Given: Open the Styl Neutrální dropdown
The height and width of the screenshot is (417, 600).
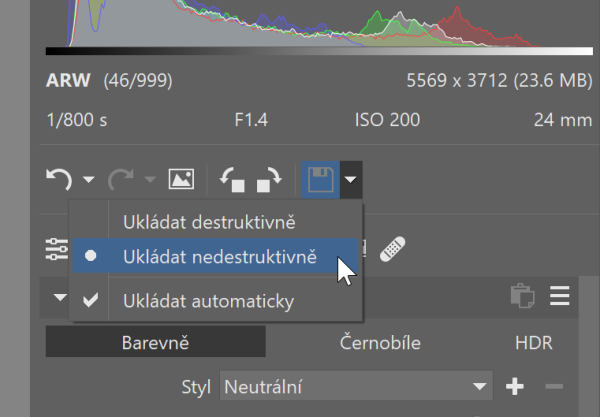Looking at the screenshot, I should (x=356, y=386).
